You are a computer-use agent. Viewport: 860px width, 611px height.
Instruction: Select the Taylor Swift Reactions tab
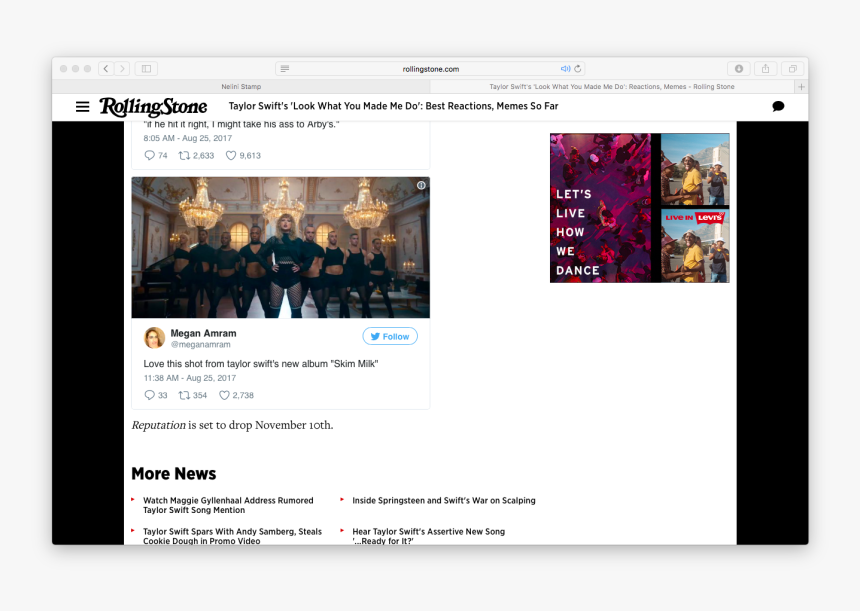coord(612,87)
